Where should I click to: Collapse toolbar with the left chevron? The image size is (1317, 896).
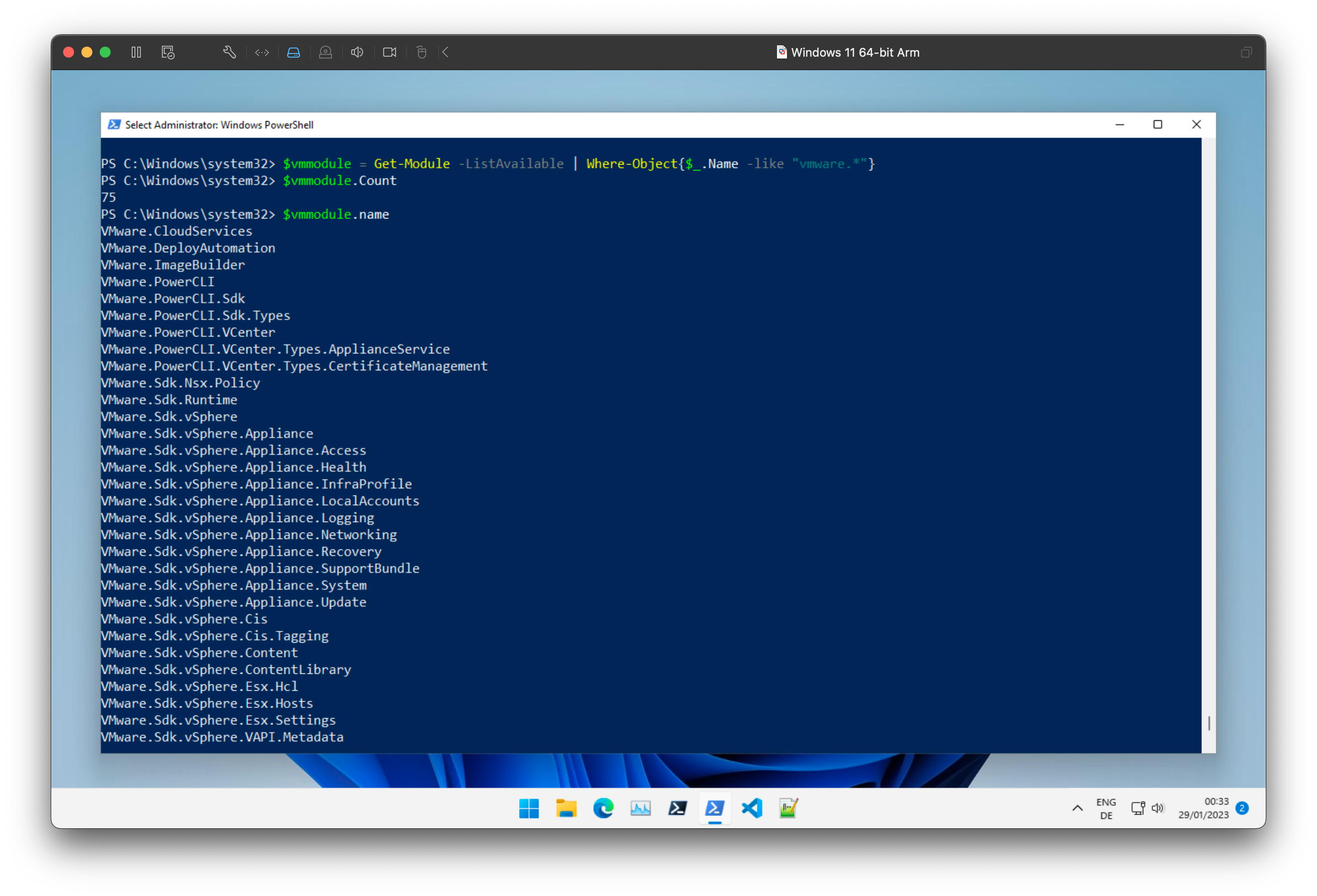(x=445, y=52)
